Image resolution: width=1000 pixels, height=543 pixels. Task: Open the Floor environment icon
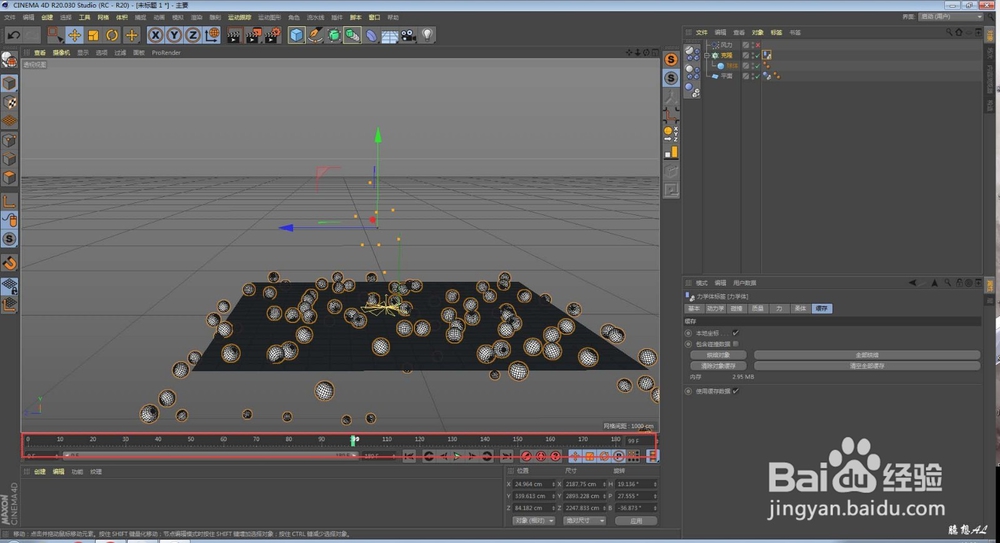pyautogui.click(x=390, y=35)
